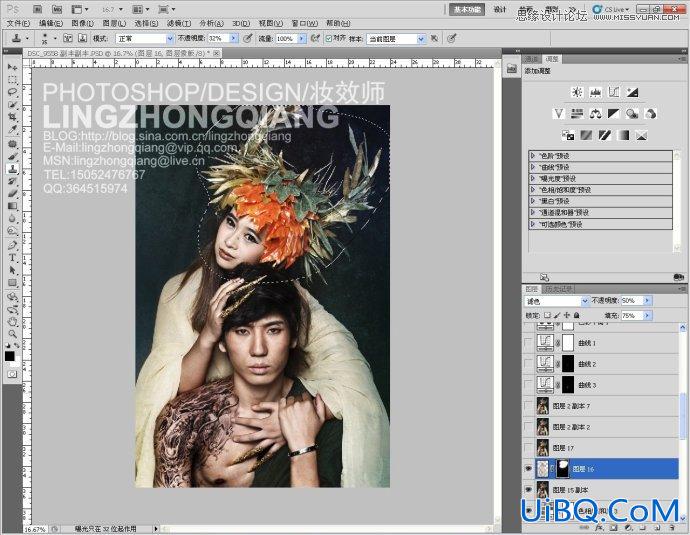Click the add layer mask button

(x=613, y=527)
